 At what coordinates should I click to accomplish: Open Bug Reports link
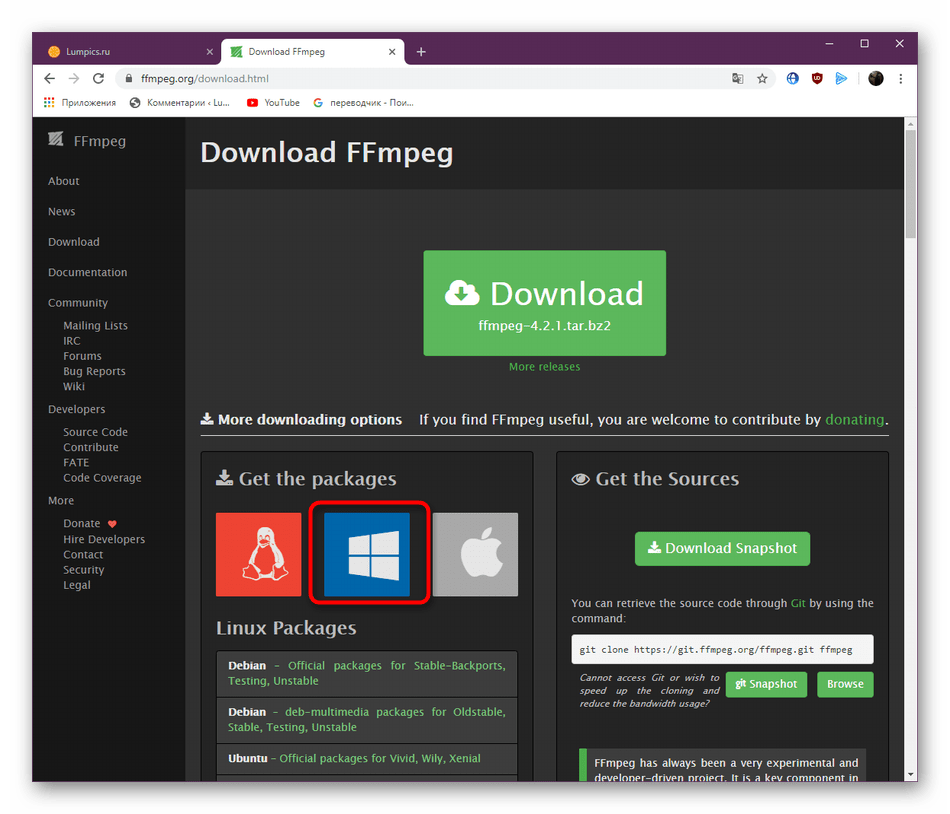pyautogui.click(x=95, y=371)
